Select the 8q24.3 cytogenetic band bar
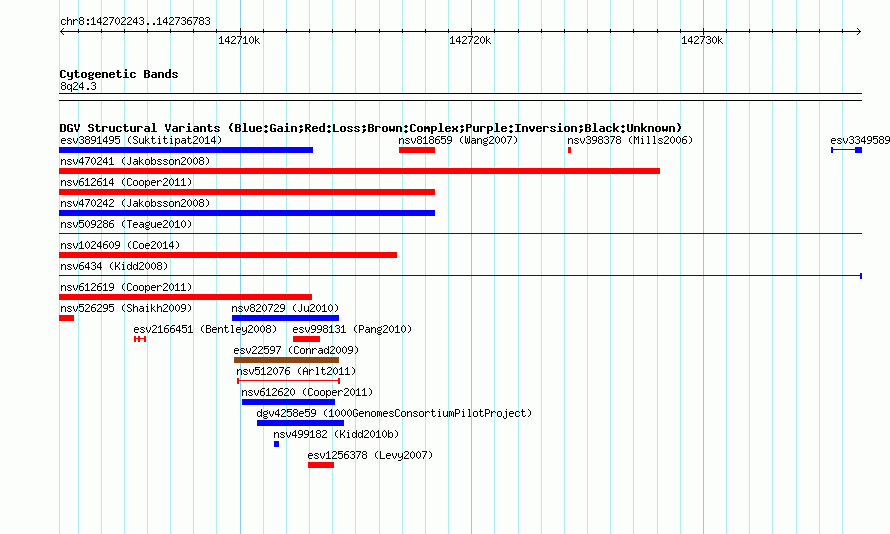Screen dimensions: 890x534 460,97
